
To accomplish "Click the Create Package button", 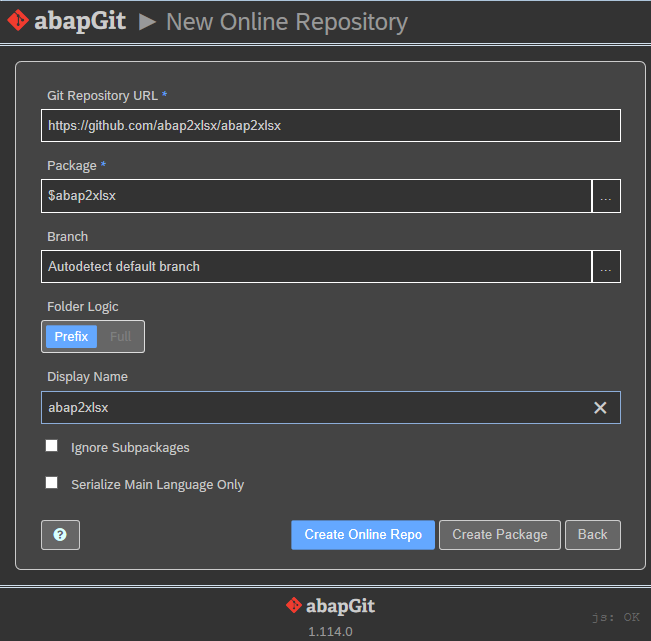I will coord(499,535).
